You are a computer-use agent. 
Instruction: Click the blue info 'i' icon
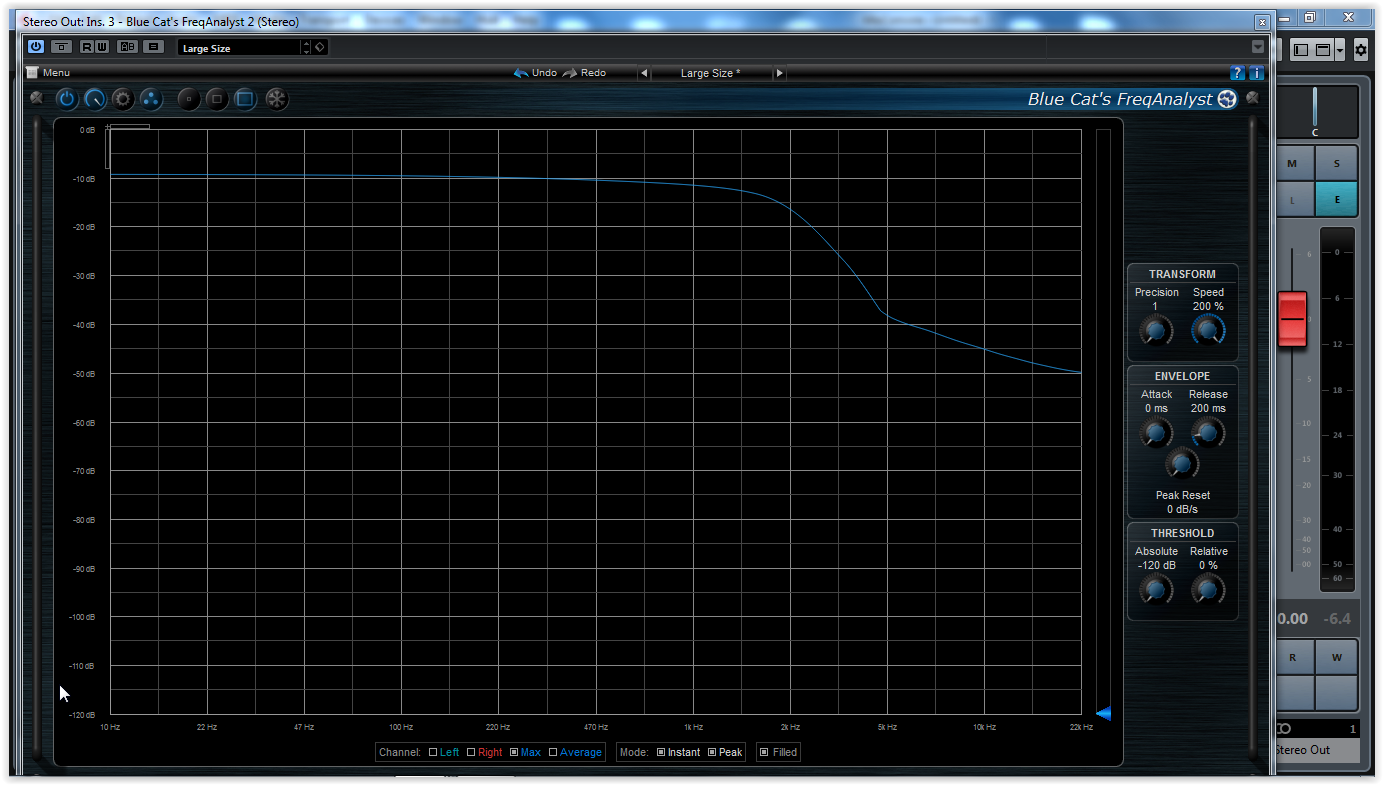[x=1256, y=73]
